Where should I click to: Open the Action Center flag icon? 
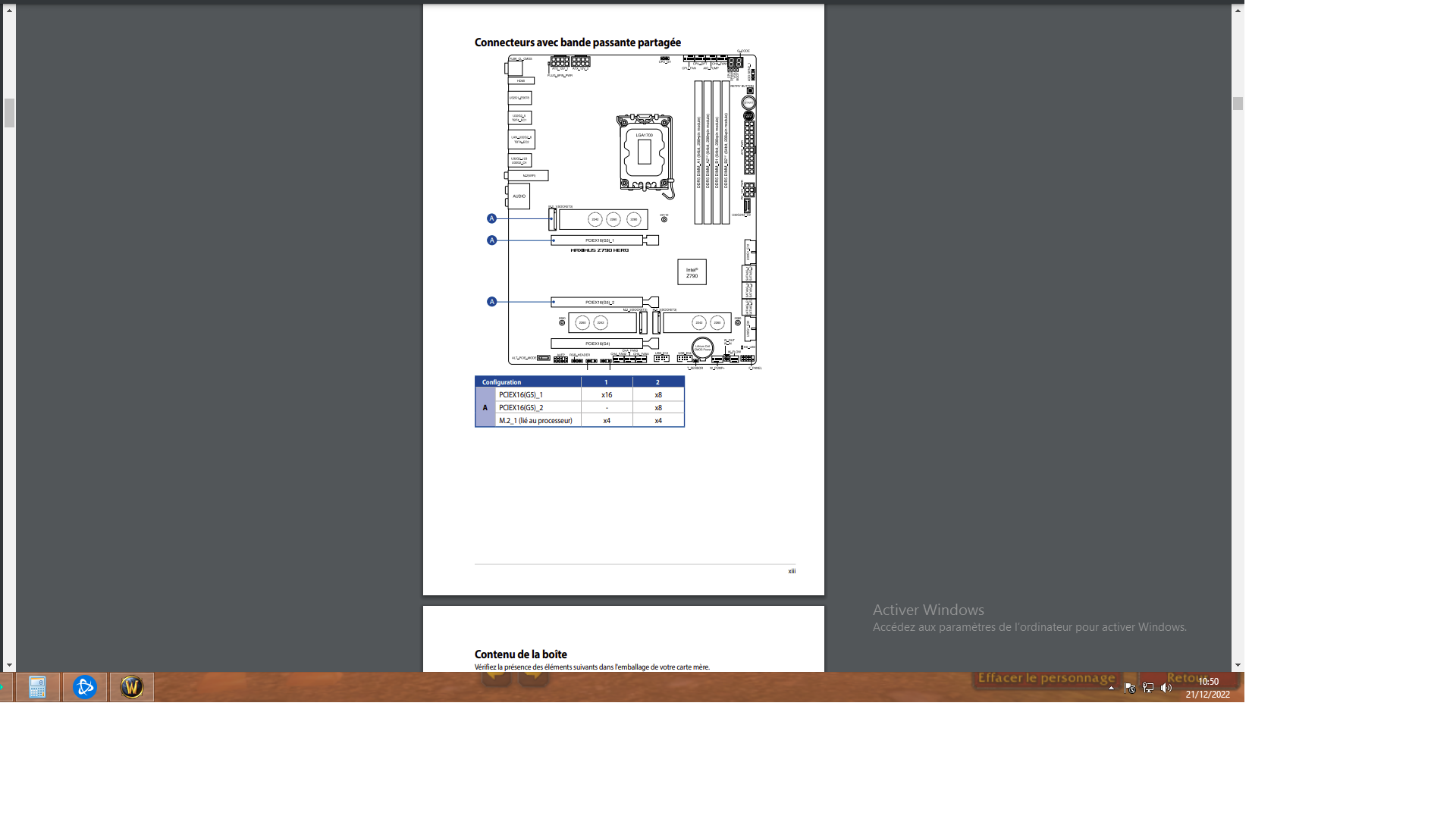click(1130, 688)
